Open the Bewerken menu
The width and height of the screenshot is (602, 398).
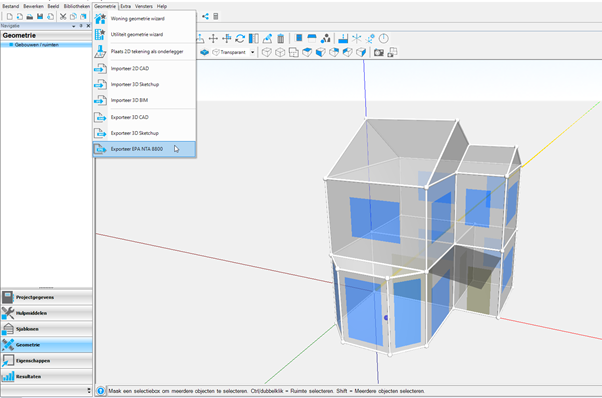33,6
